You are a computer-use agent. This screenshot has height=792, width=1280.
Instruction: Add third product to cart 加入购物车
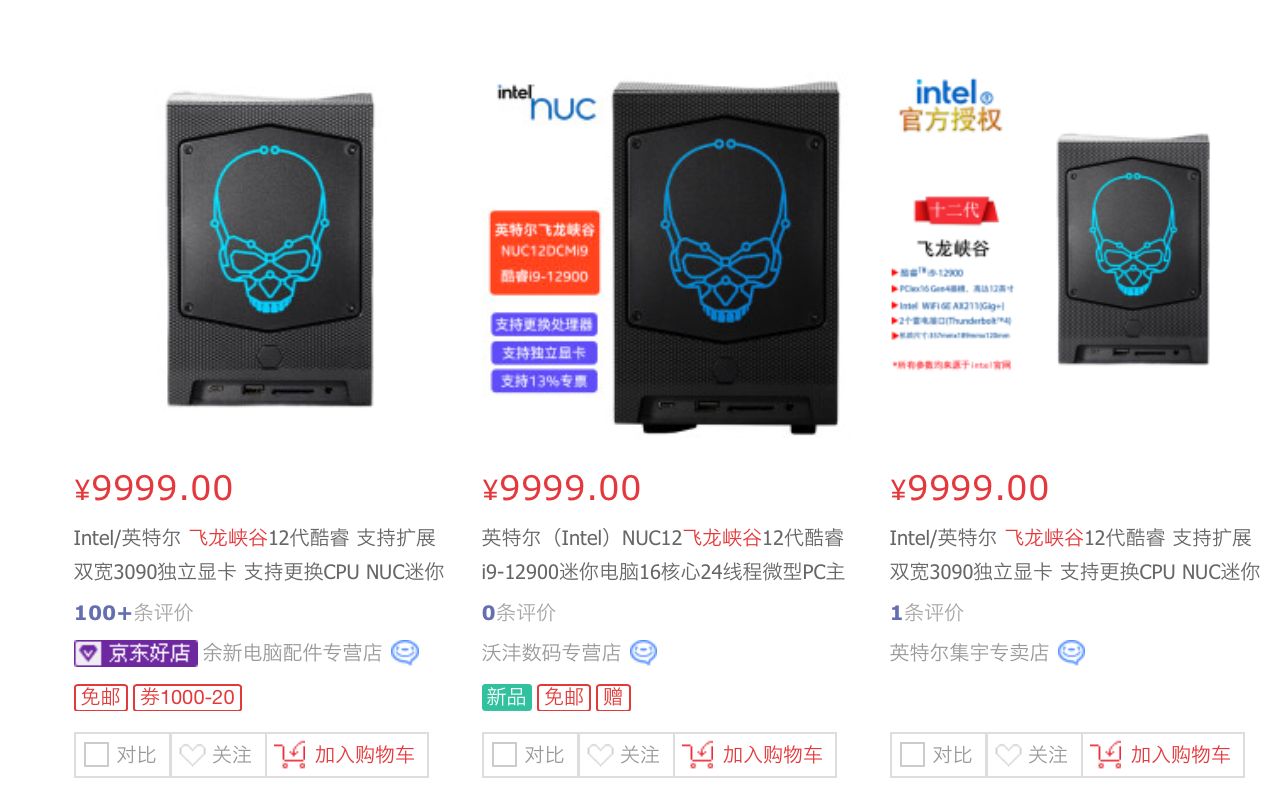[x=1163, y=755]
